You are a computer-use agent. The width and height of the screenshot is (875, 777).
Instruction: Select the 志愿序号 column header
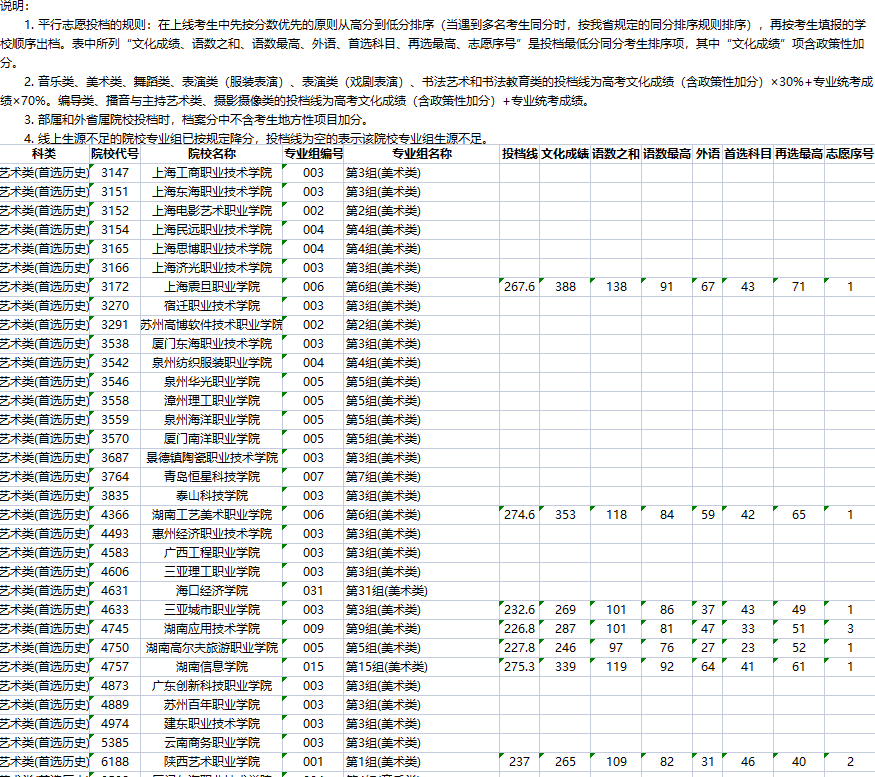pyautogui.click(x=850, y=154)
